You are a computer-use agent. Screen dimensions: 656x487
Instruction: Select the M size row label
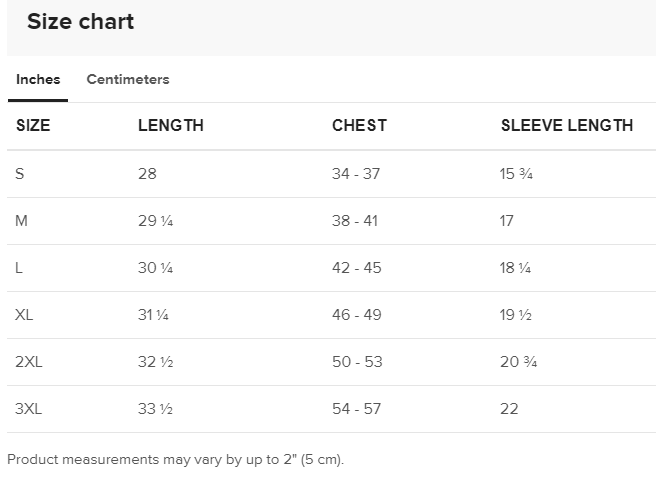point(22,221)
